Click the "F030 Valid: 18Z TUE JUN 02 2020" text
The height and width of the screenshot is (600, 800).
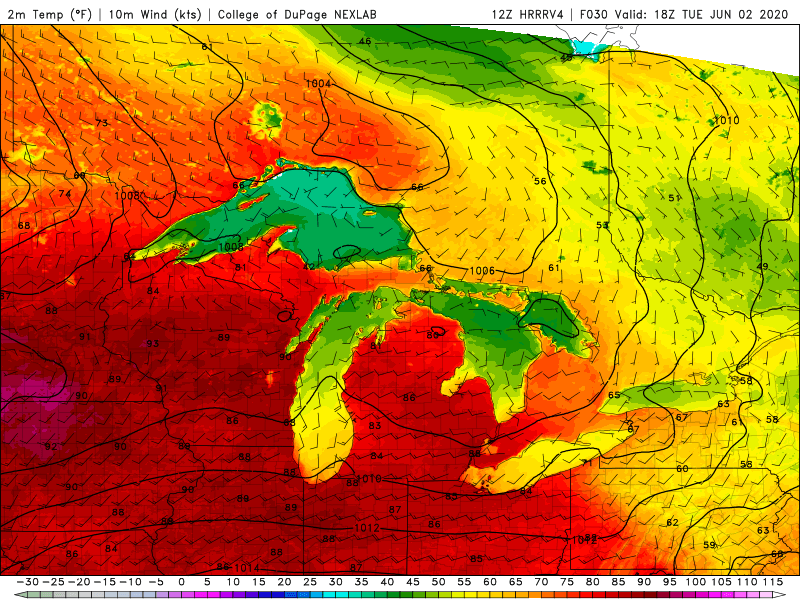pos(684,14)
